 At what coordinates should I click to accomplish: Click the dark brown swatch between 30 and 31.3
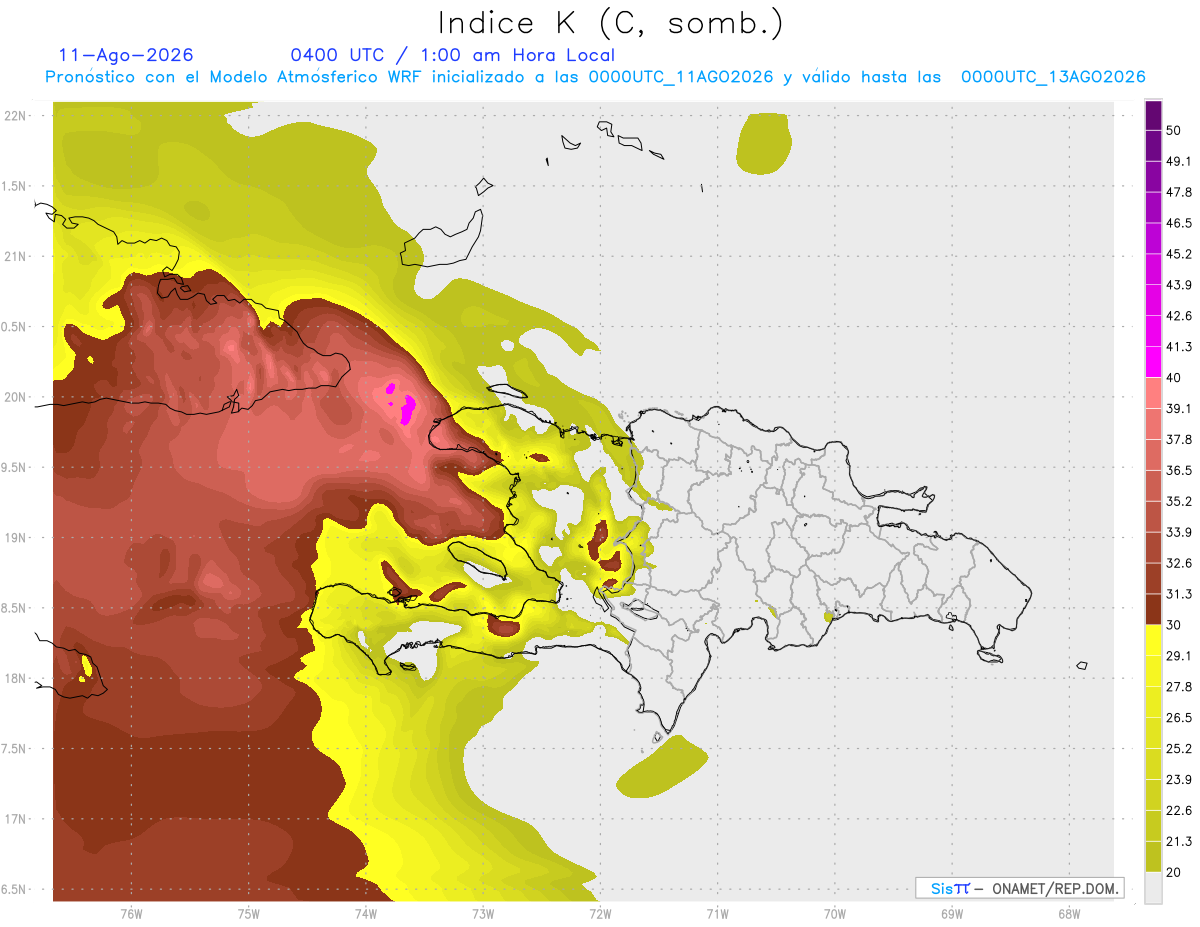(1154, 609)
